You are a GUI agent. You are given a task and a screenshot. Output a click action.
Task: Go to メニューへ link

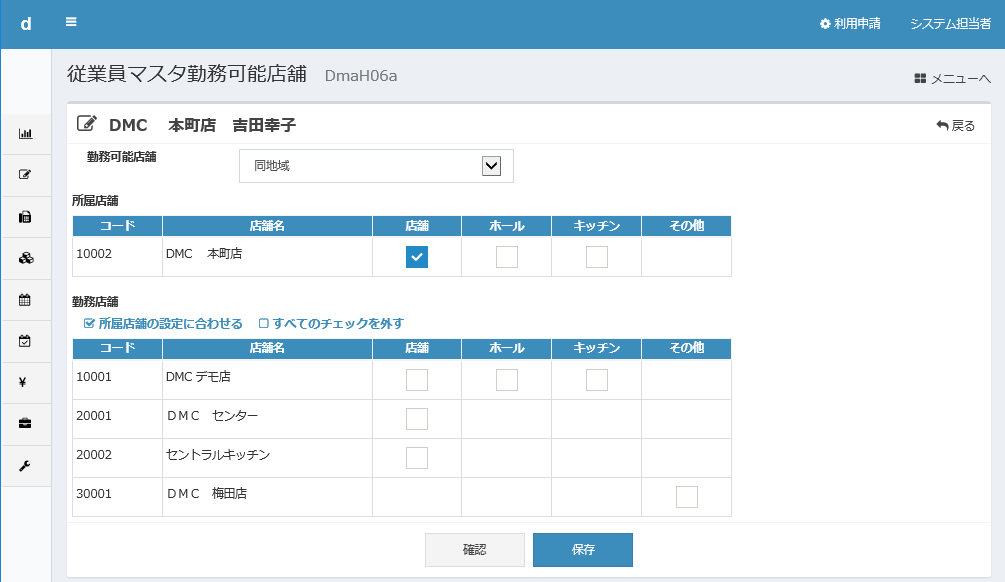coord(952,78)
